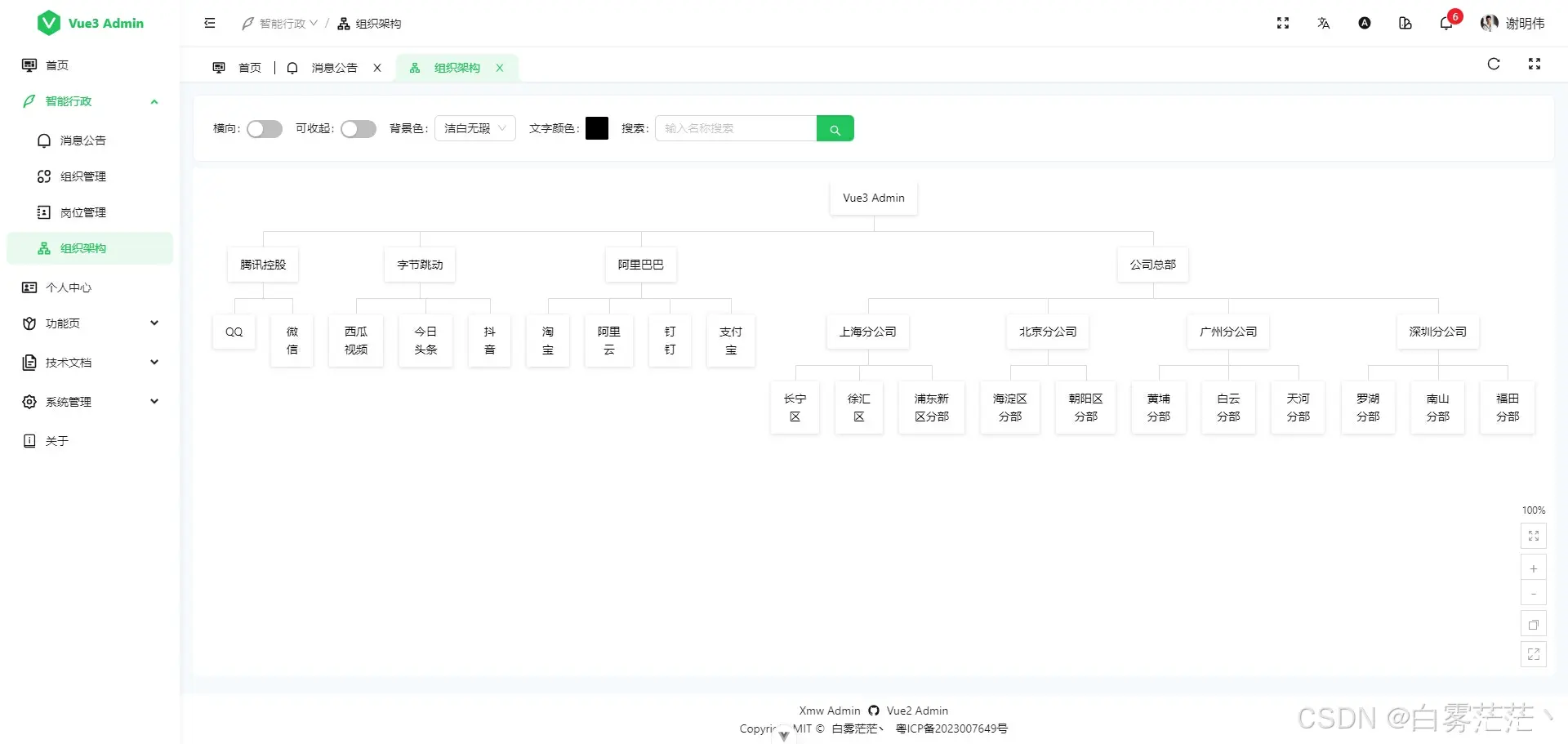The image size is (1568, 744).
Task: Switch to the 首页 tab
Action: click(x=237, y=68)
